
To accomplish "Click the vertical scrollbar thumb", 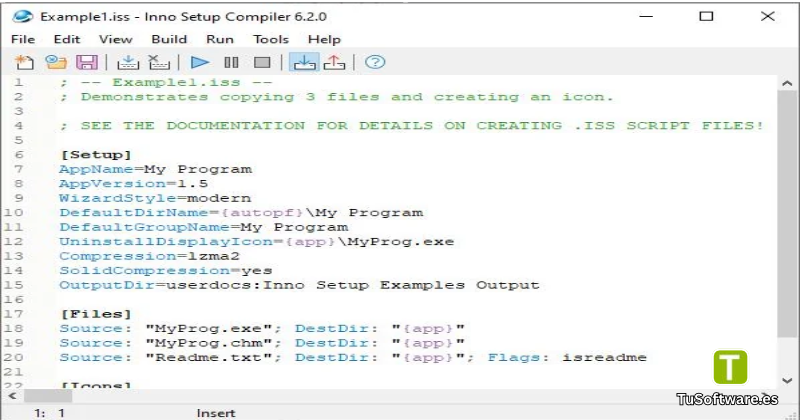I will coord(787,214).
